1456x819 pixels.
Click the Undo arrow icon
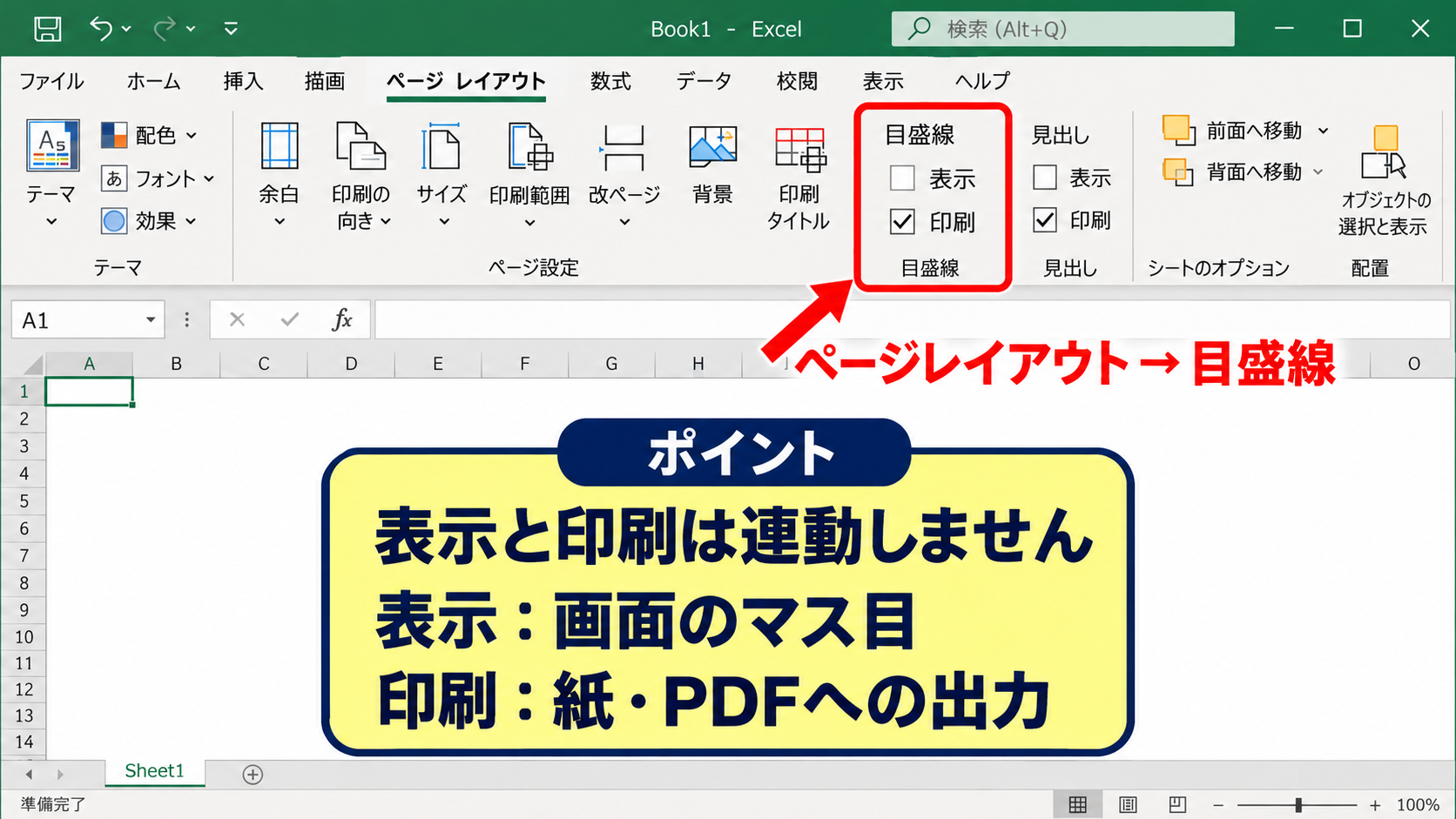pyautogui.click(x=101, y=29)
